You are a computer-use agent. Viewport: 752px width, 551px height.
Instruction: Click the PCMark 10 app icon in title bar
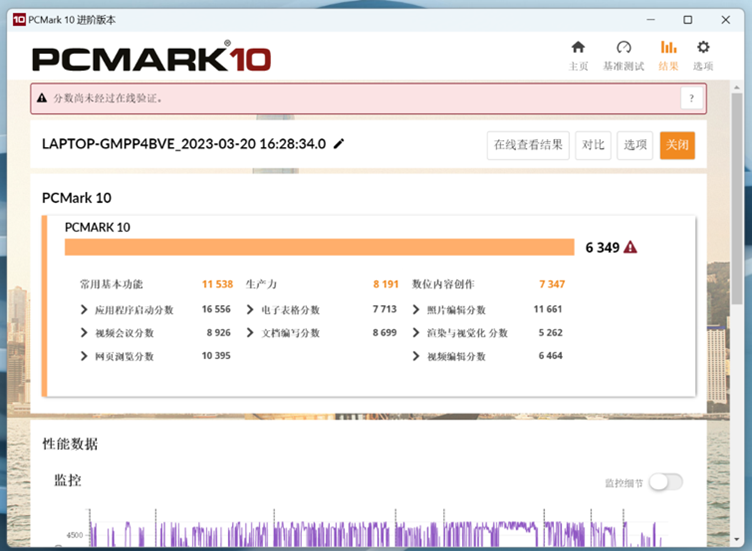[x=19, y=20]
